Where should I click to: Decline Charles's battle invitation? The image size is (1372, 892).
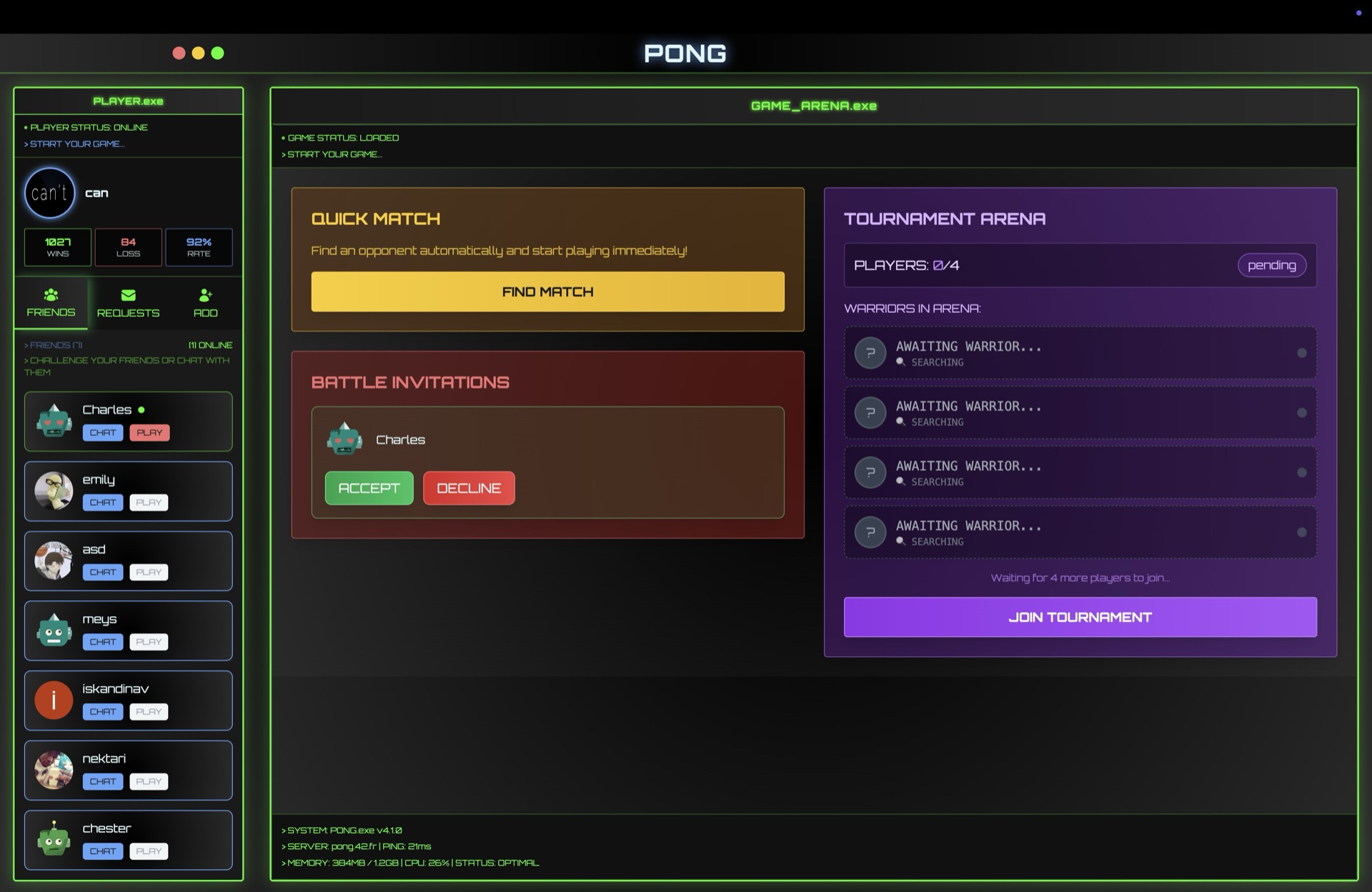469,488
